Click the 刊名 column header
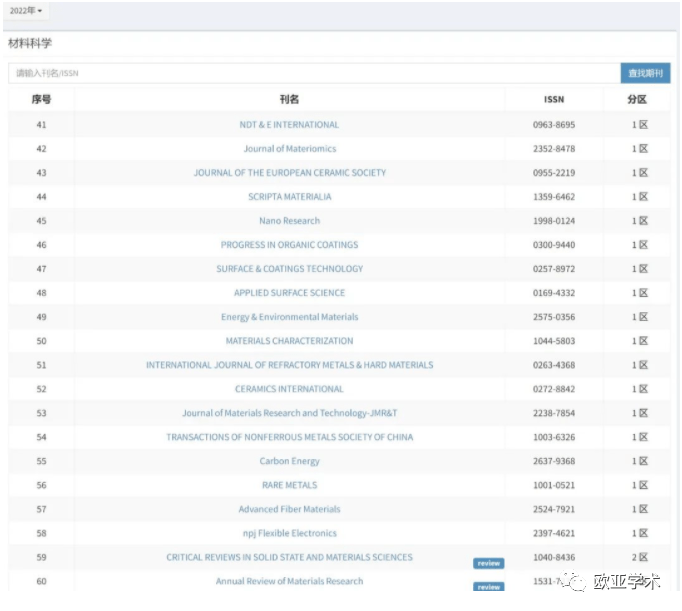Viewport: 682px width, 611px height. tap(289, 99)
